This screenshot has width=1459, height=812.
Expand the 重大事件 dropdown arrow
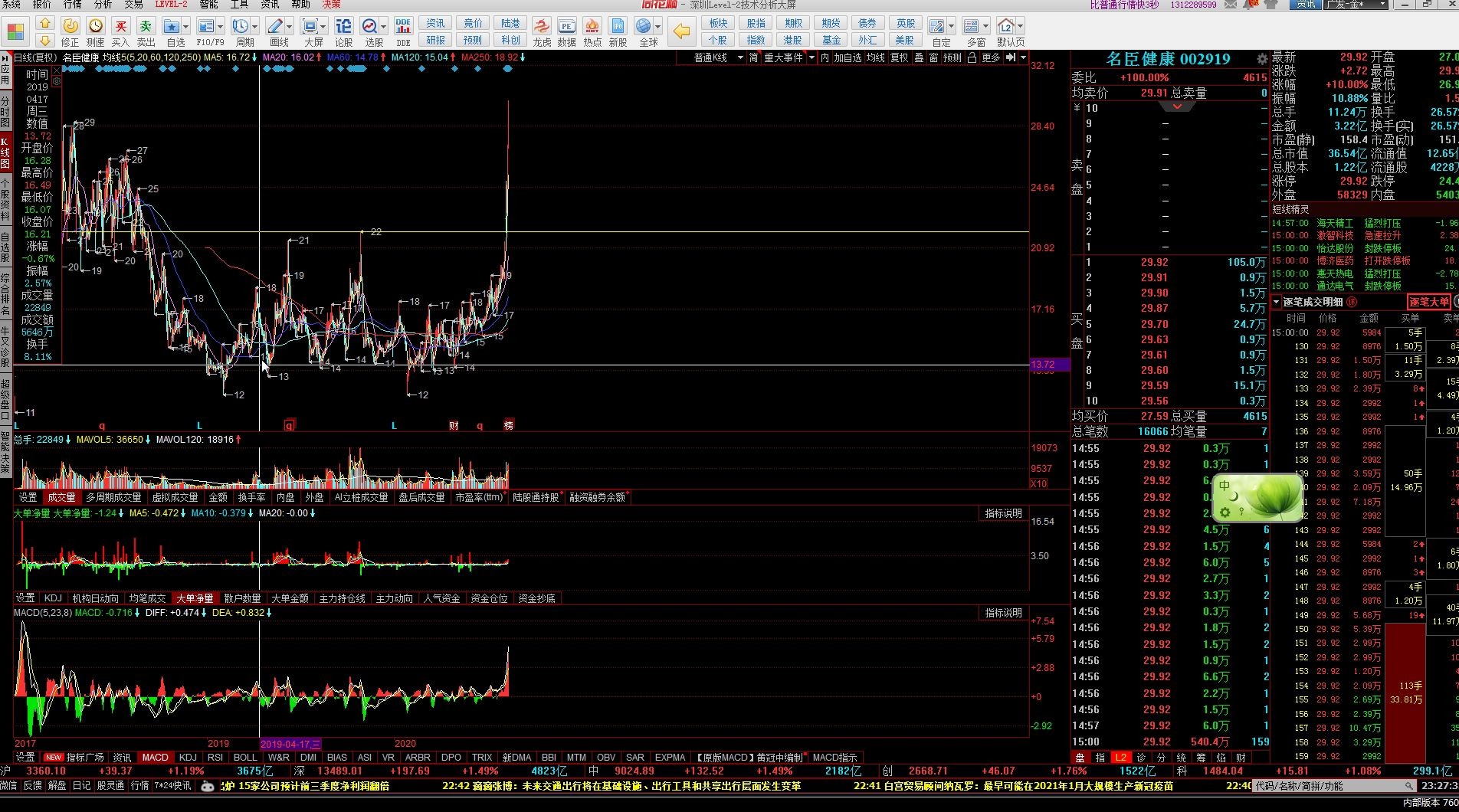coord(811,57)
